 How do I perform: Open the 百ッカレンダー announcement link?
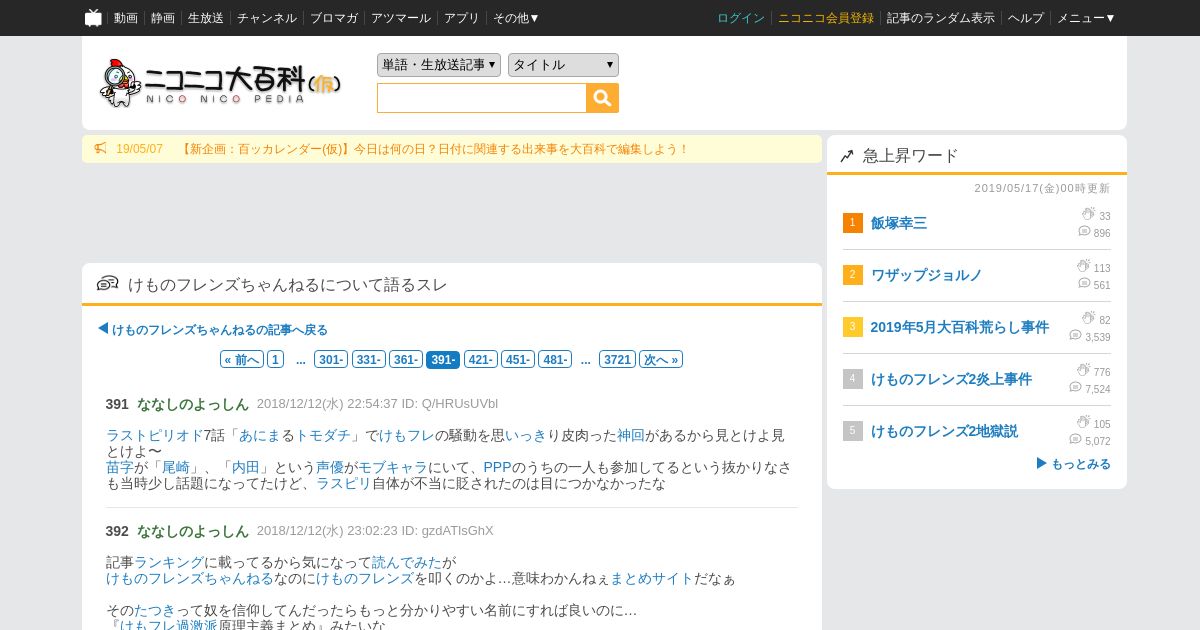[x=434, y=149]
